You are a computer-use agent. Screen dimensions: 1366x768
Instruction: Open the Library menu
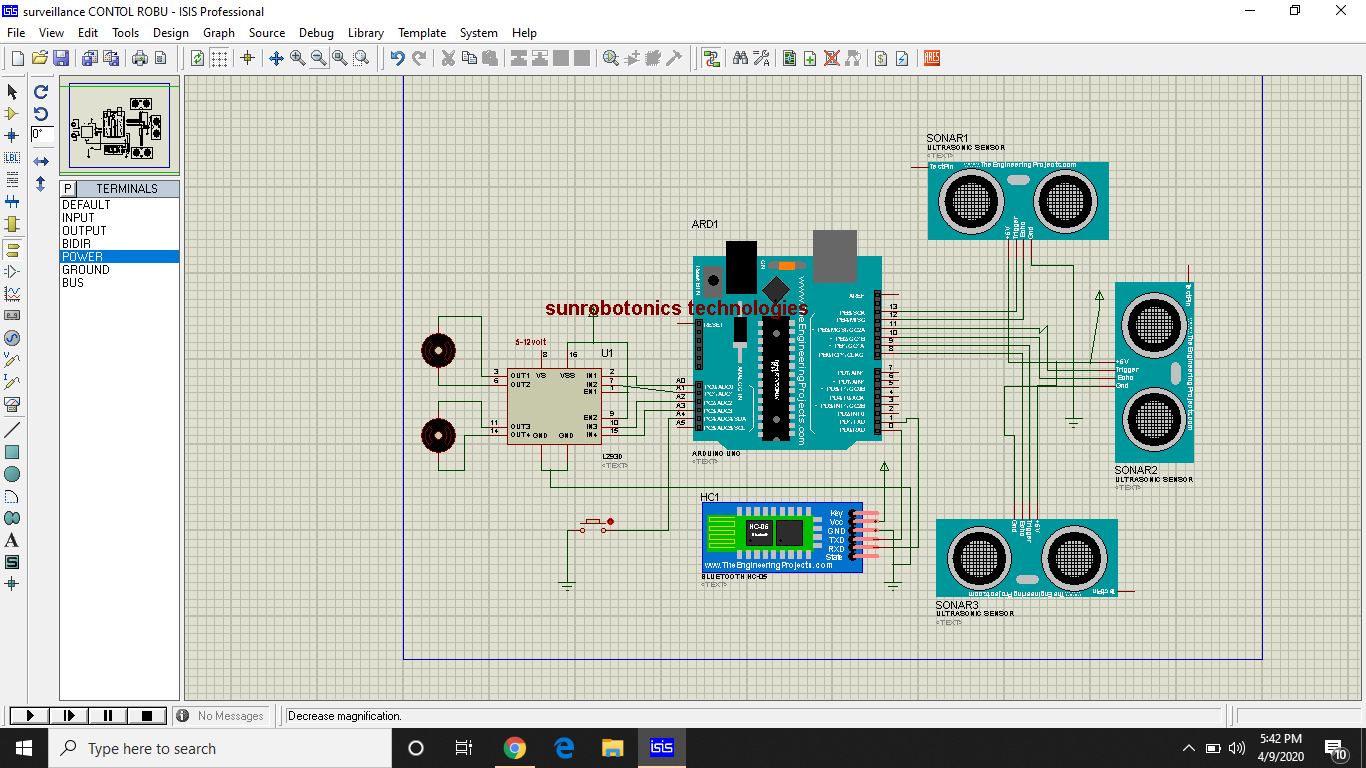366,33
